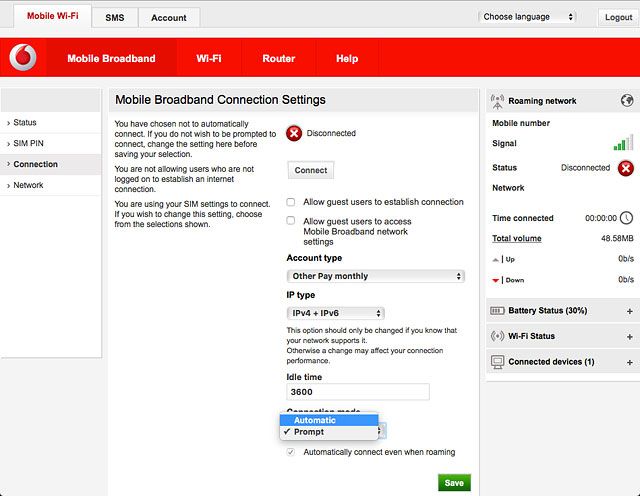Open the Router menu

click(278, 58)
